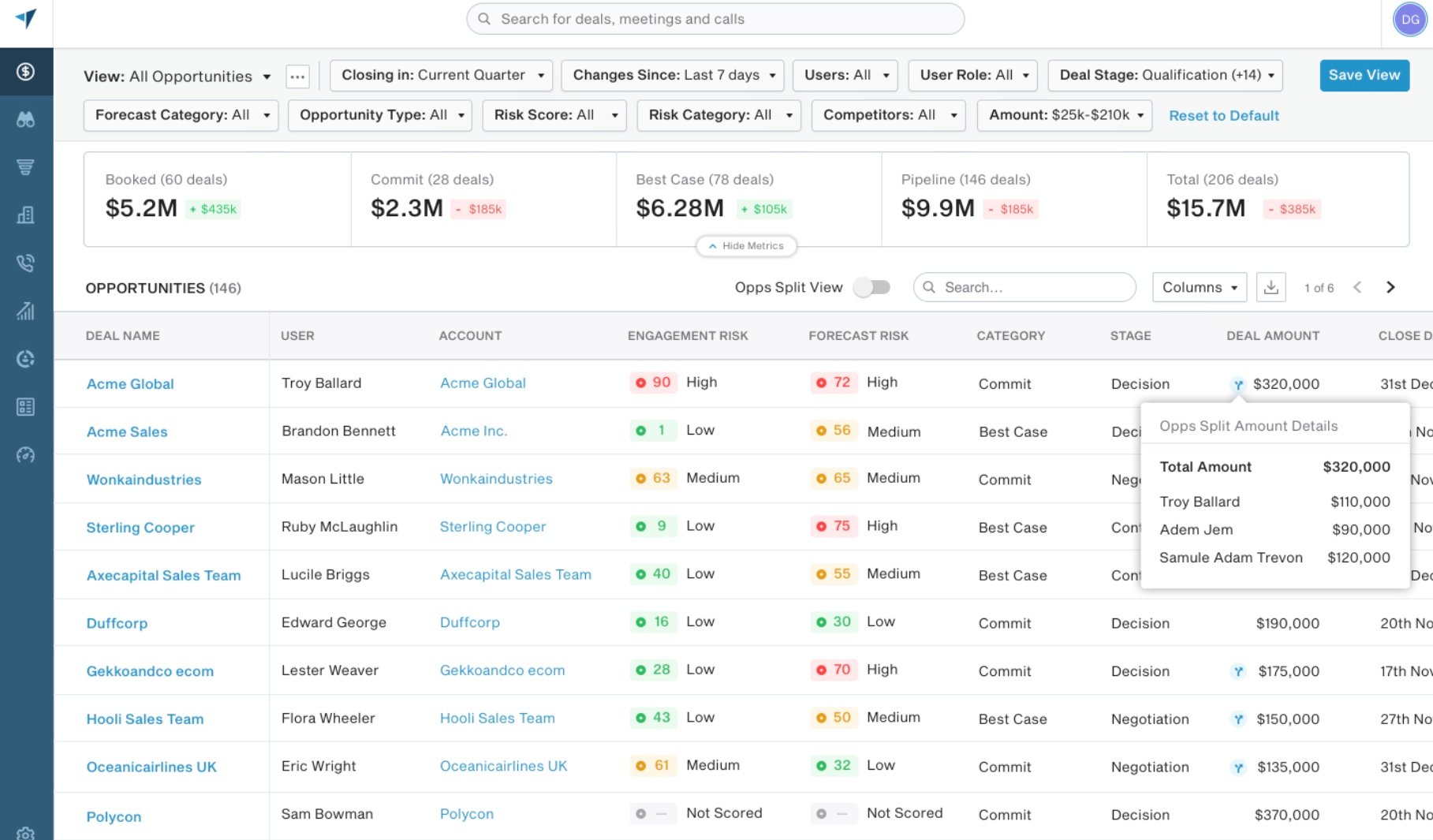Screen dimensions: 1433x840
Task: Sort by DEAL NAME column header
Action: (x=122, y=336)
